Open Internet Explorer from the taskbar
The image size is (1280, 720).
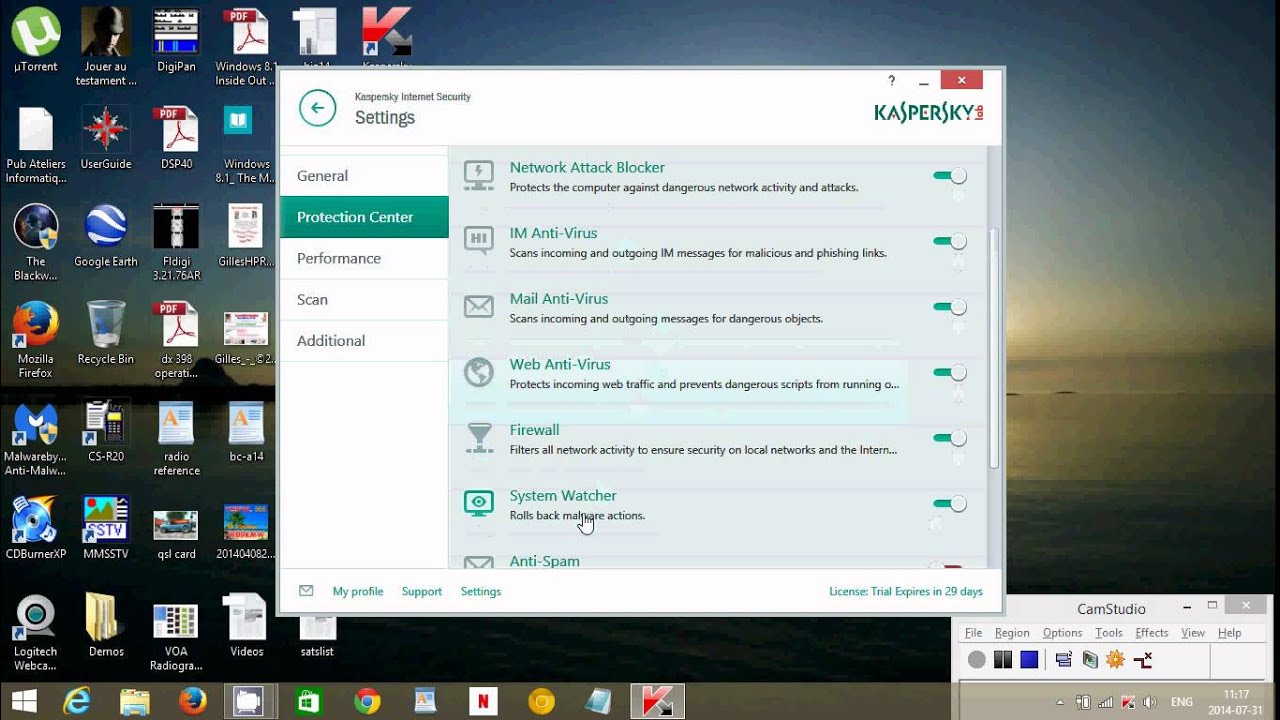(x=76, y=702)
